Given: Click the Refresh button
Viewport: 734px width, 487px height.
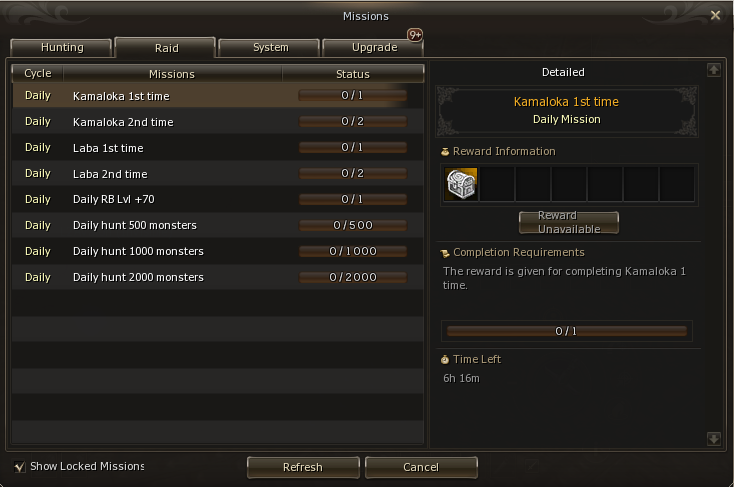Looking at the screenshot, I should click(x=303, y=467).
